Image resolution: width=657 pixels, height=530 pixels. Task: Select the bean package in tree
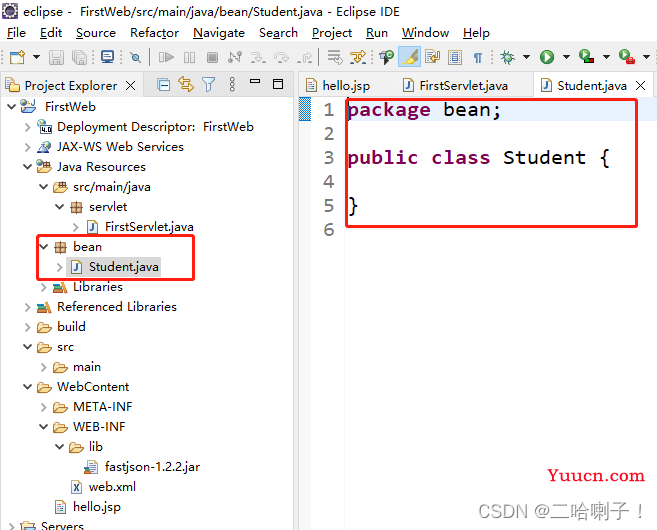point(87,247)
